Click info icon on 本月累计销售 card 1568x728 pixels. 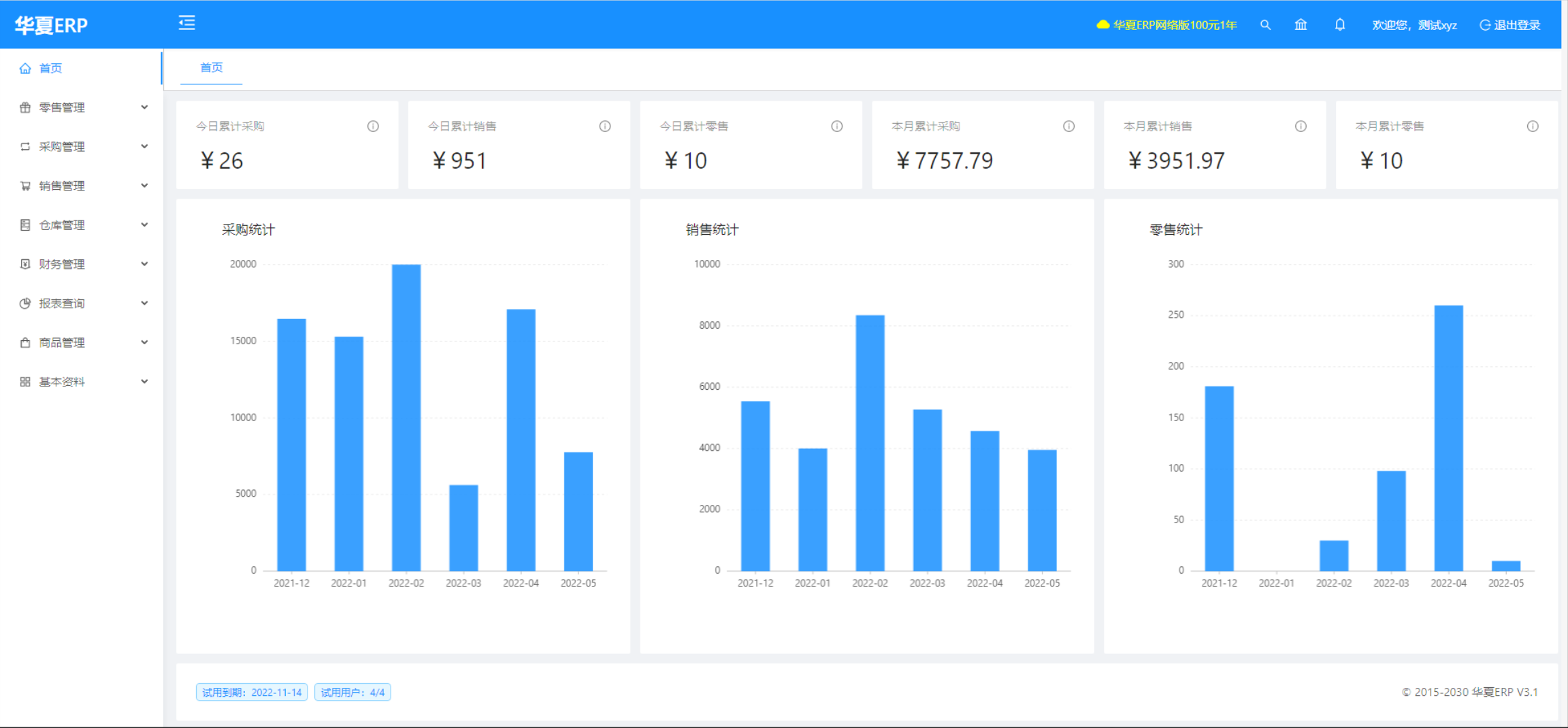tap(1301, 127)
